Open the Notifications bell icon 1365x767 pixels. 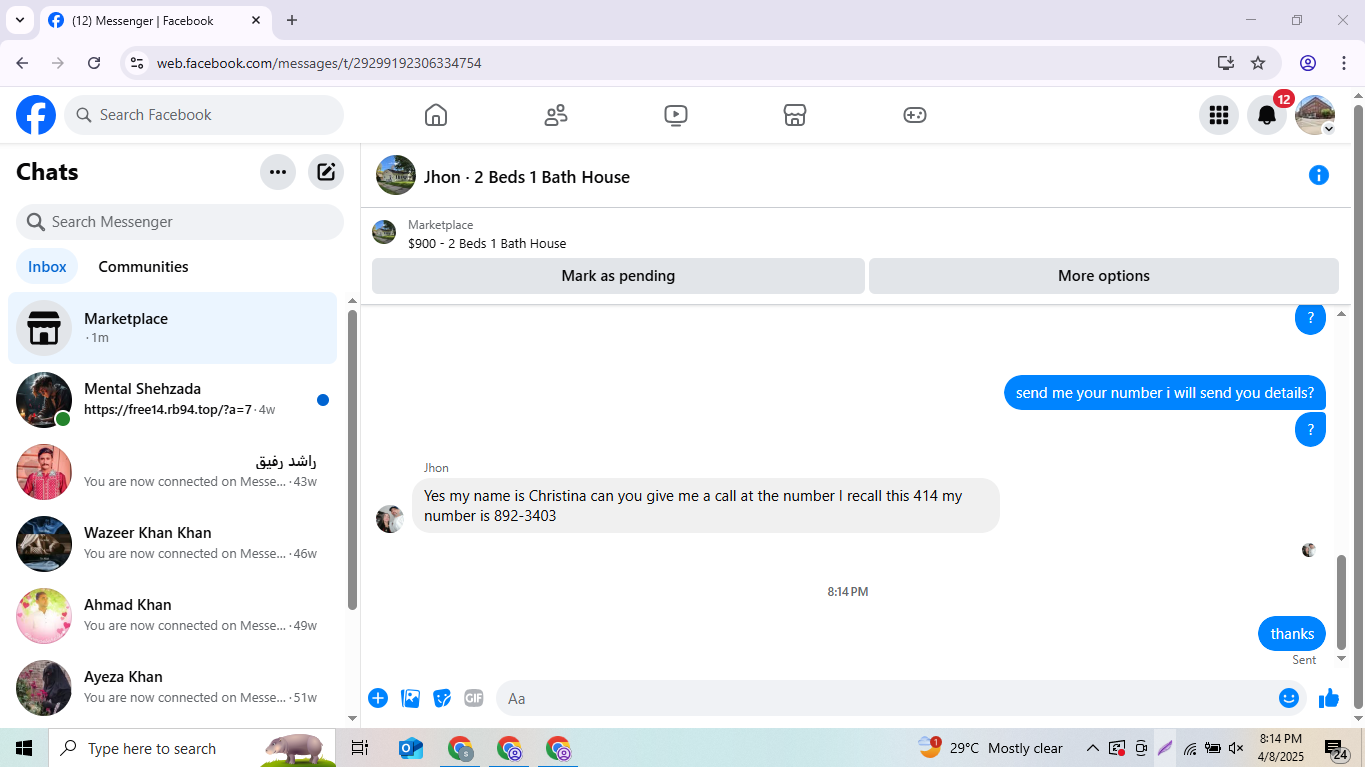point(1267,115)
